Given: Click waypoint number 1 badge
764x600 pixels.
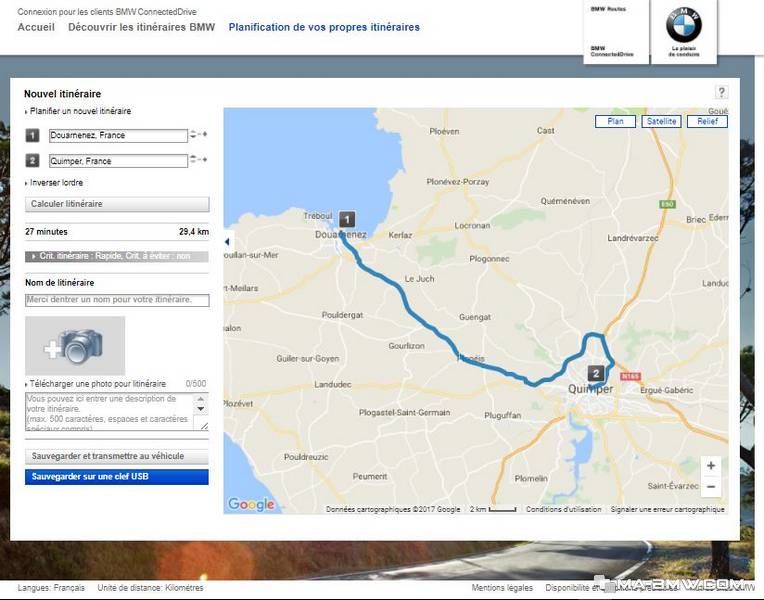Looking at the screenshot, I should point(32,135).
